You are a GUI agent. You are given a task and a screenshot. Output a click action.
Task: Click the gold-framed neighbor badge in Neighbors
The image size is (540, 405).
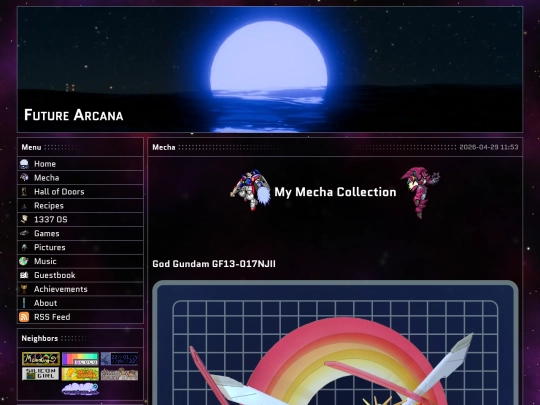tap(41, 359)
